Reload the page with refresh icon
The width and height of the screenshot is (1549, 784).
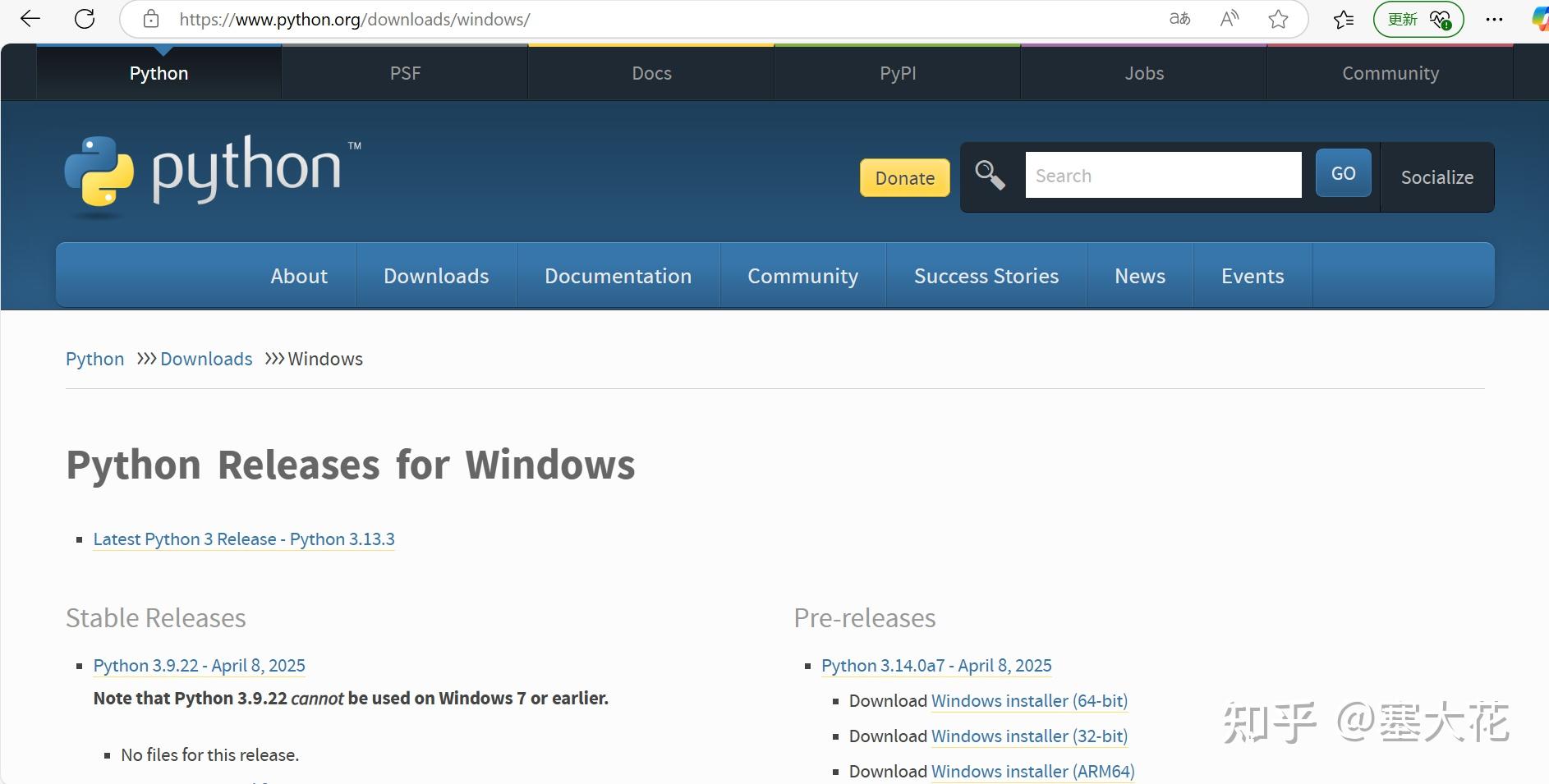[85, 19]
